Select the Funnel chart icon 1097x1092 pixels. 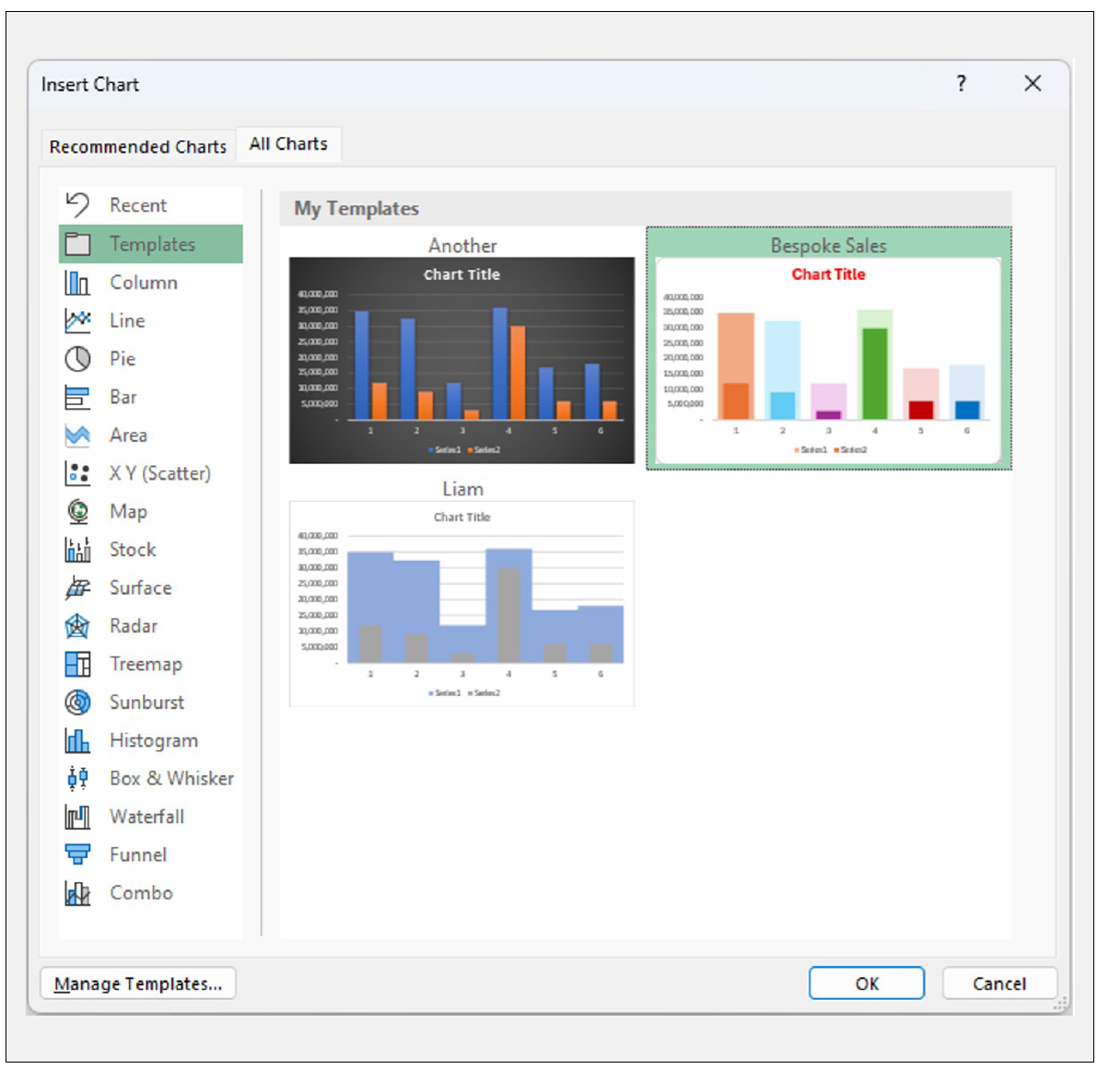click(x=78, y=854)
